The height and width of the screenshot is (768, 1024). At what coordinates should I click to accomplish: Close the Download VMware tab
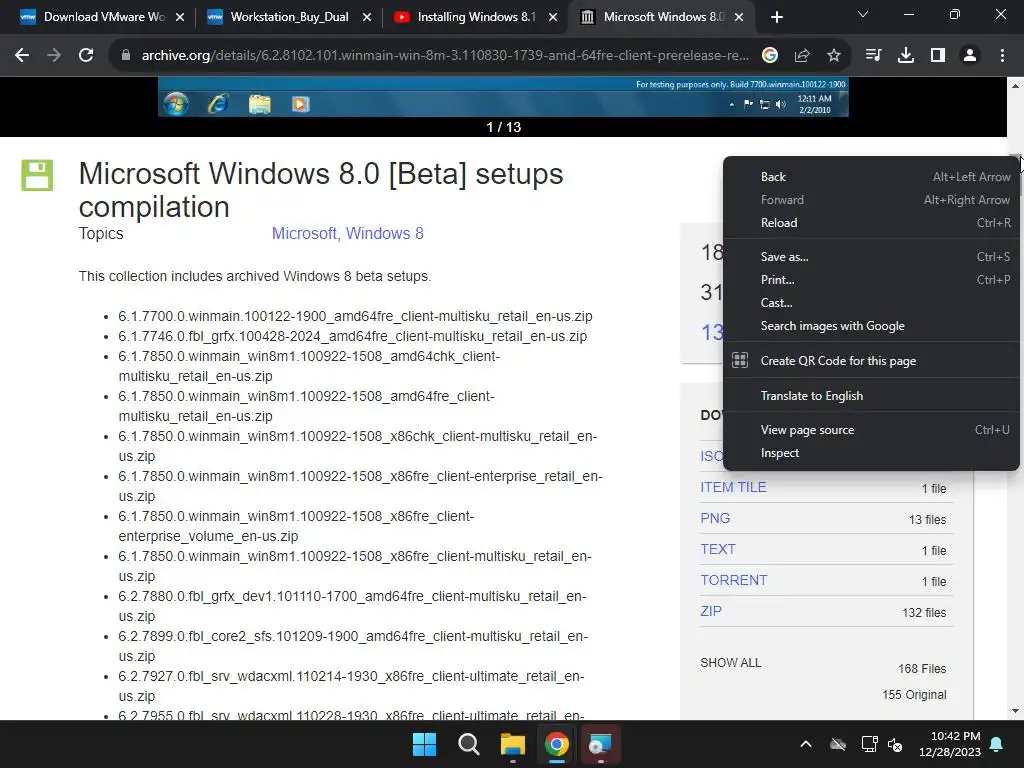coord(180,17)
